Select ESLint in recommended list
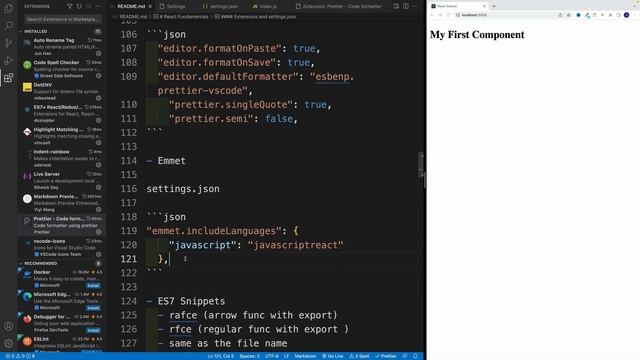The width and height of the screenshot is (640, 360). [x=62, y=344]
